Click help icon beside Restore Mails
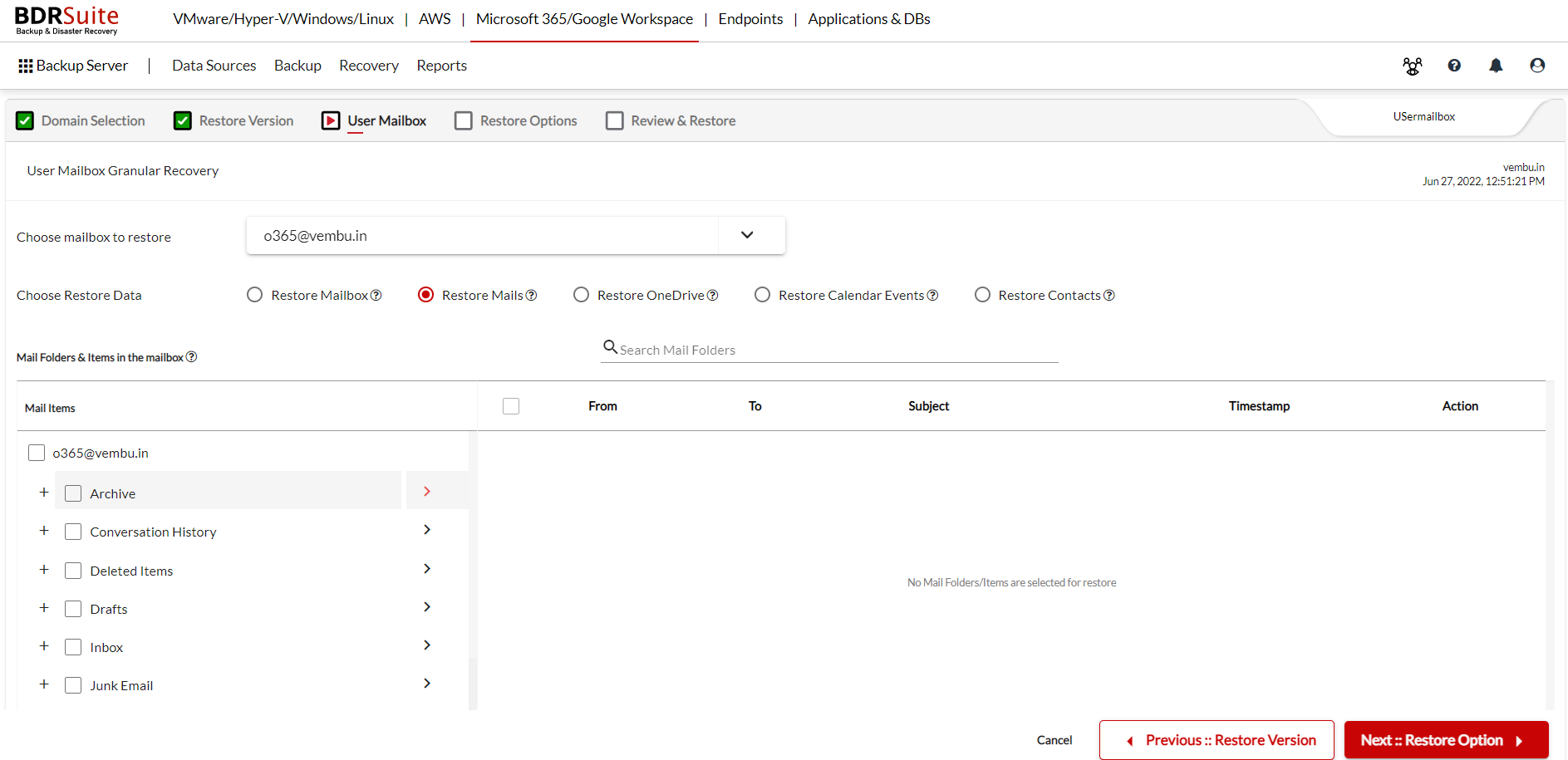The height and width of the screenshot is (760, 1568). 532,295
